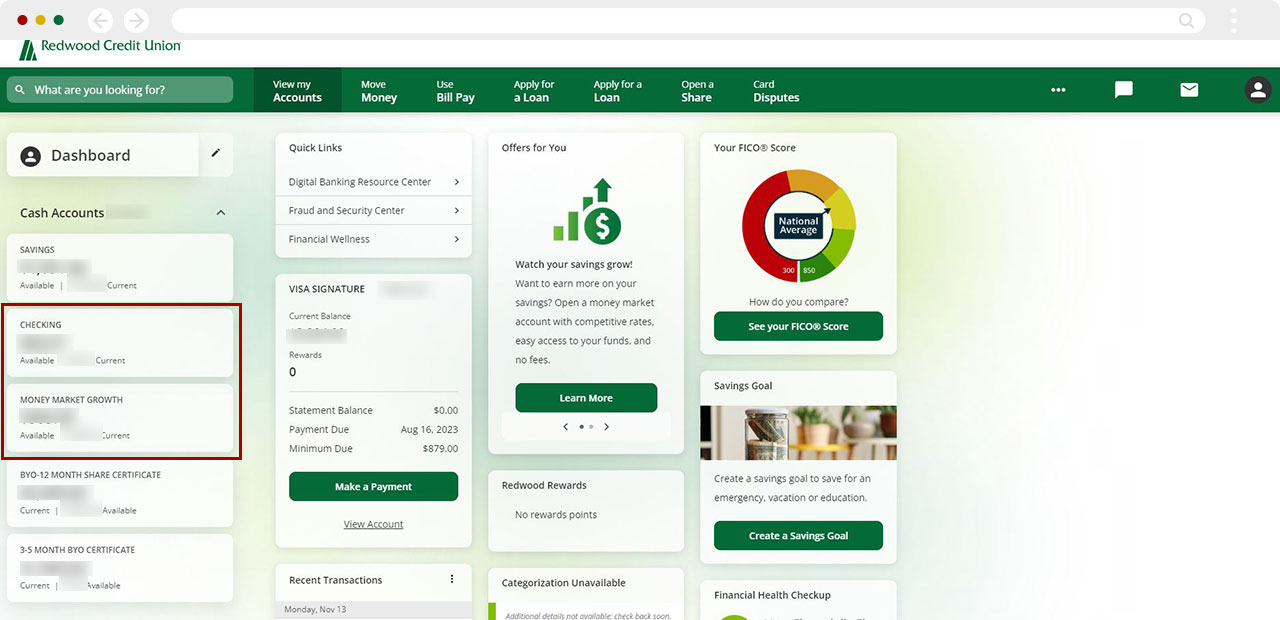Open the MONEY MARKET GROWTH account card

(x=120, y=418)
